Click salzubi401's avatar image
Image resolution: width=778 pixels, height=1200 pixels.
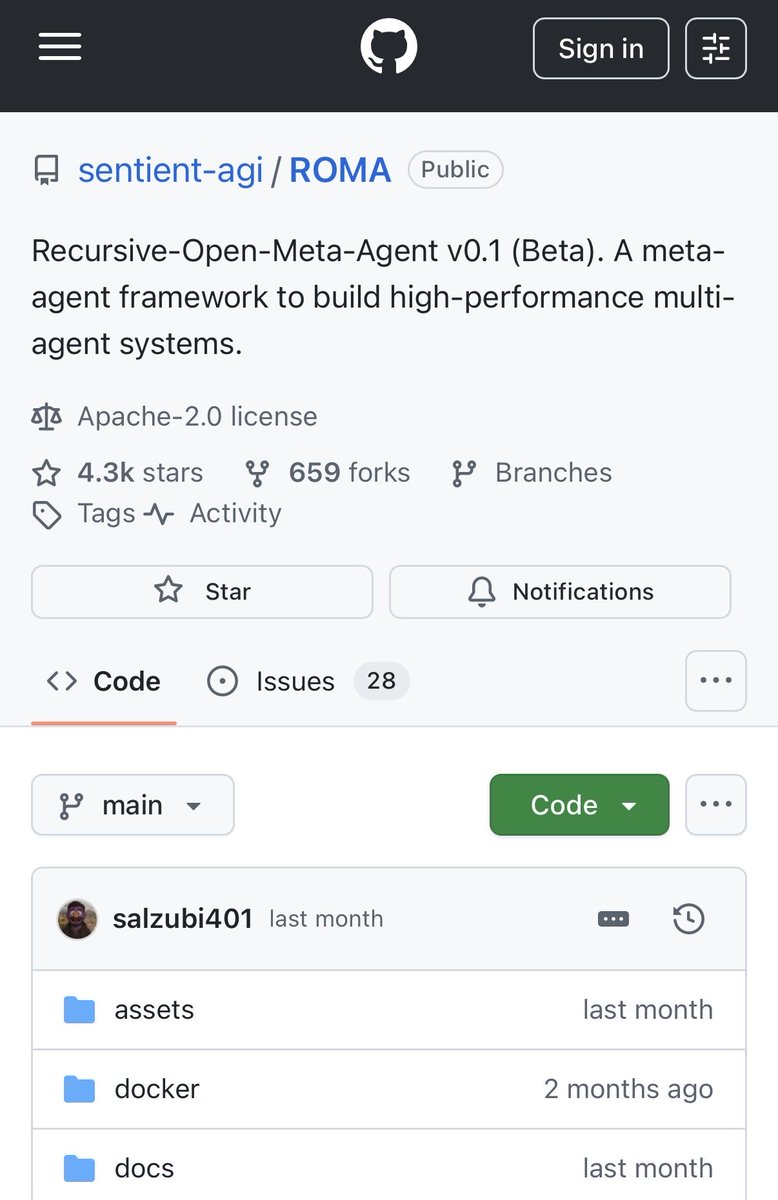click(x=78, y=919)
